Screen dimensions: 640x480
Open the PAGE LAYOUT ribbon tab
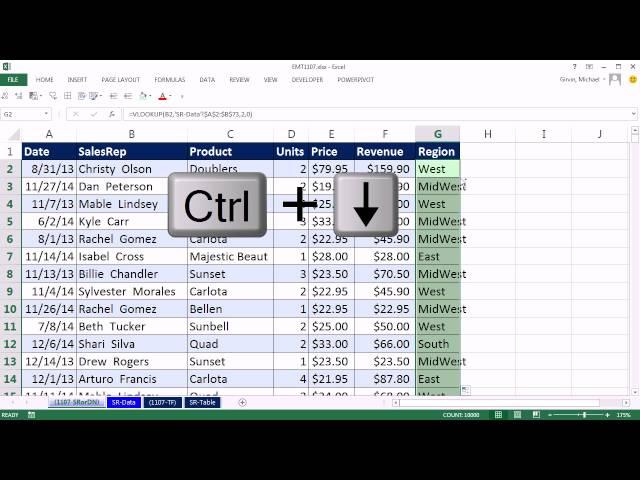click(x=120, y=79)
